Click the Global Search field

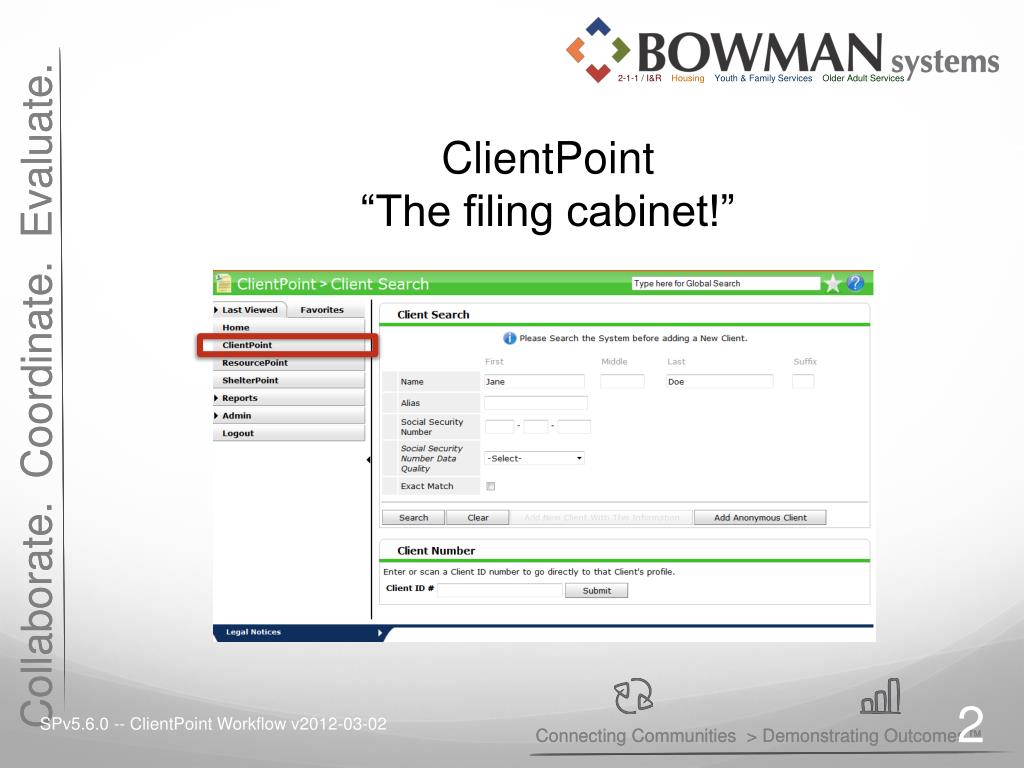[726, 283]
